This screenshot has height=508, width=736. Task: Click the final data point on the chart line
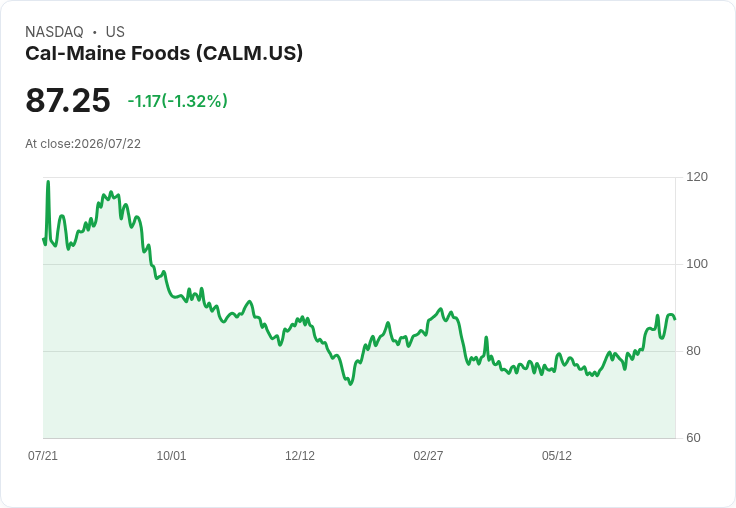[675, 319]
